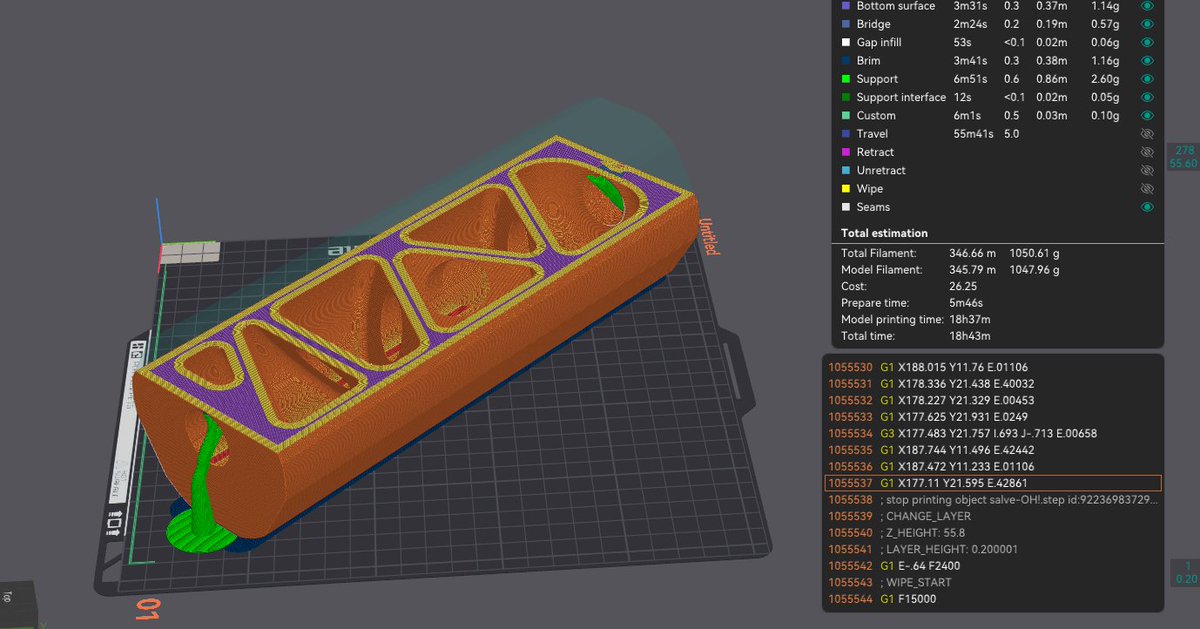Toggle the Brim eye icon
This screenshot has width=1200, height=629.
(x=1147, y=61)
